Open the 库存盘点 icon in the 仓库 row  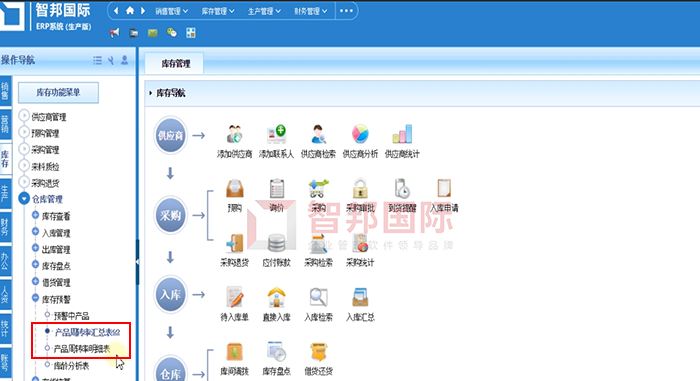click(x=276, y=352)
